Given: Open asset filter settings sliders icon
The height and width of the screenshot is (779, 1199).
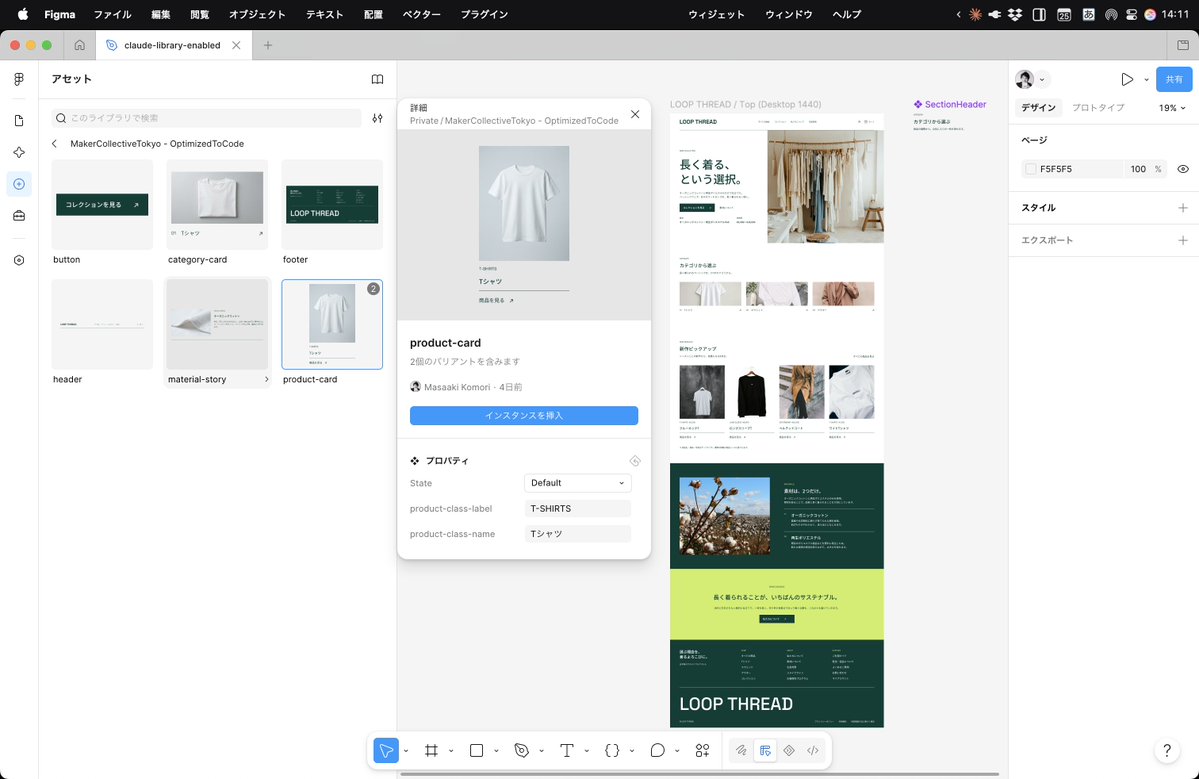Looking at the screenshot, I should [x=377, y=118].
